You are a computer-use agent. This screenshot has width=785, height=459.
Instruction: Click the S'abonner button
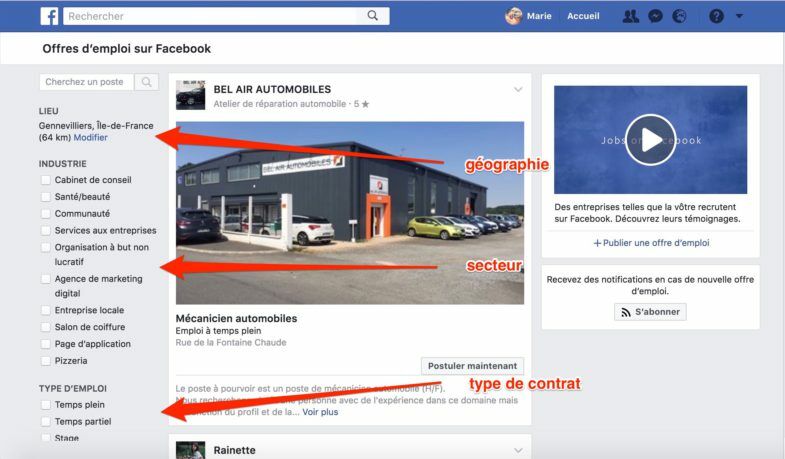[x=650, y=312]
